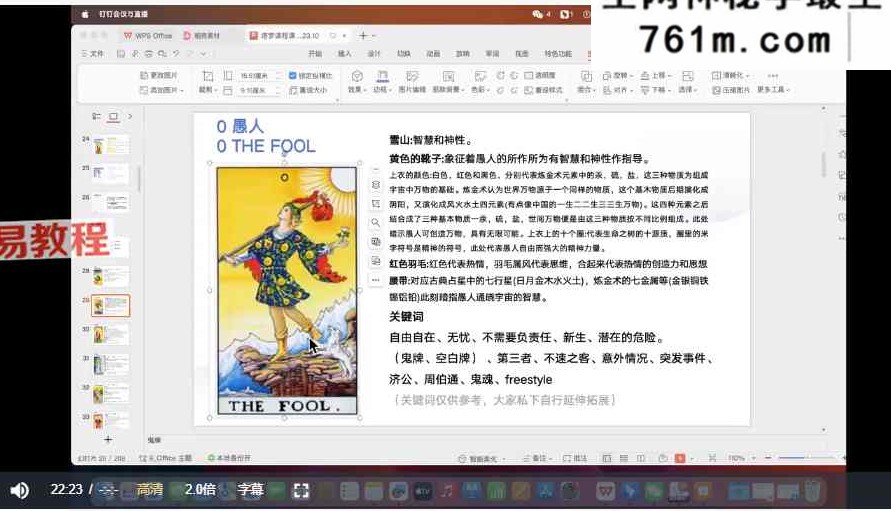Click the layers icon in the floating picture toolbar
Screen dimensions: 891x511
(376, 185)
